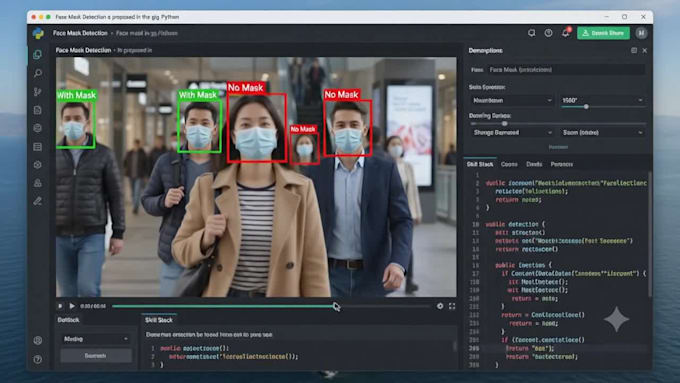Switch to the Peranors tab
The width and height of the screenshot is (680, 383).
(x=562, y=164)
